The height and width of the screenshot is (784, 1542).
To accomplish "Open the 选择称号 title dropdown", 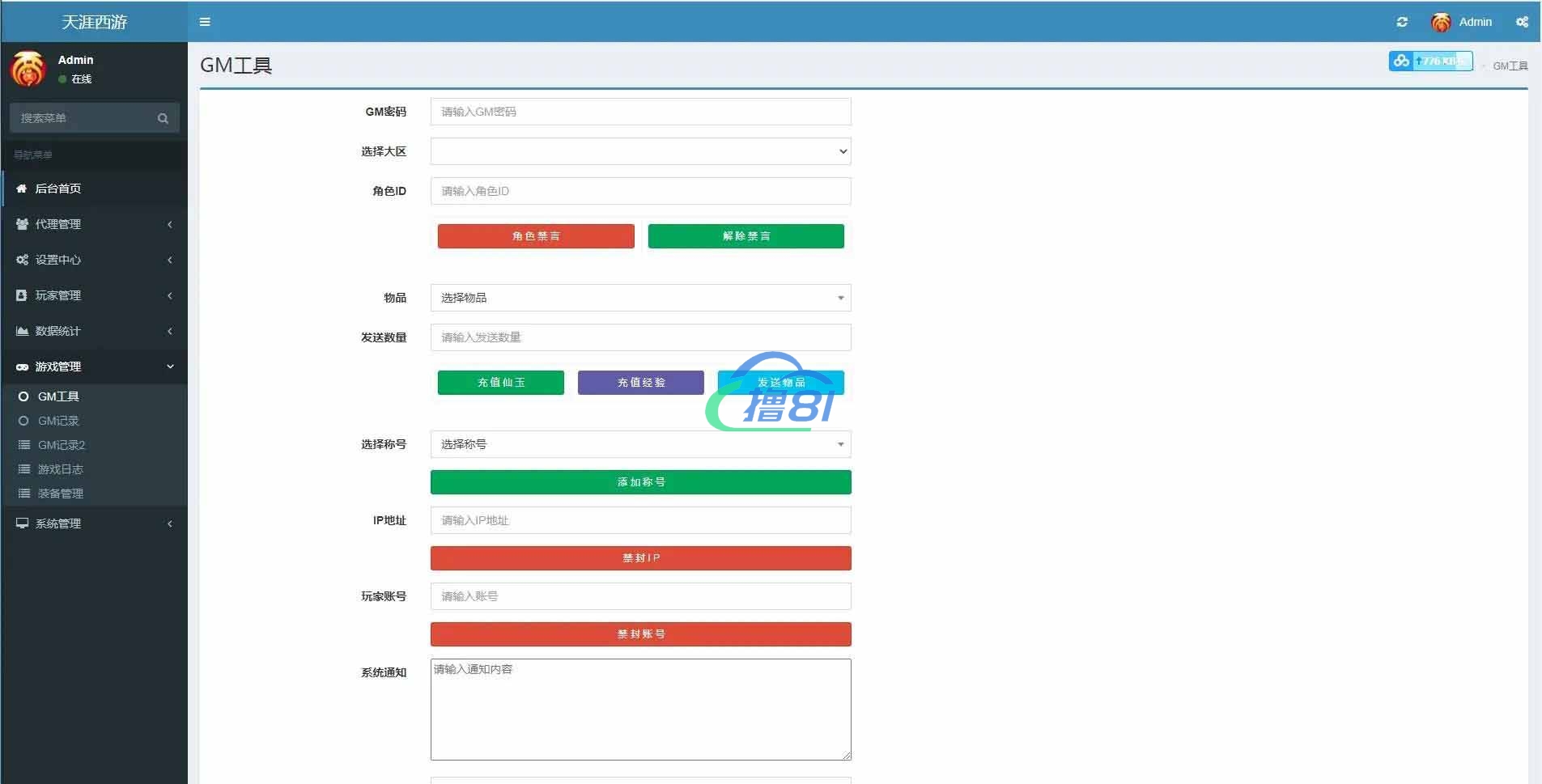I will coord(640,444).
